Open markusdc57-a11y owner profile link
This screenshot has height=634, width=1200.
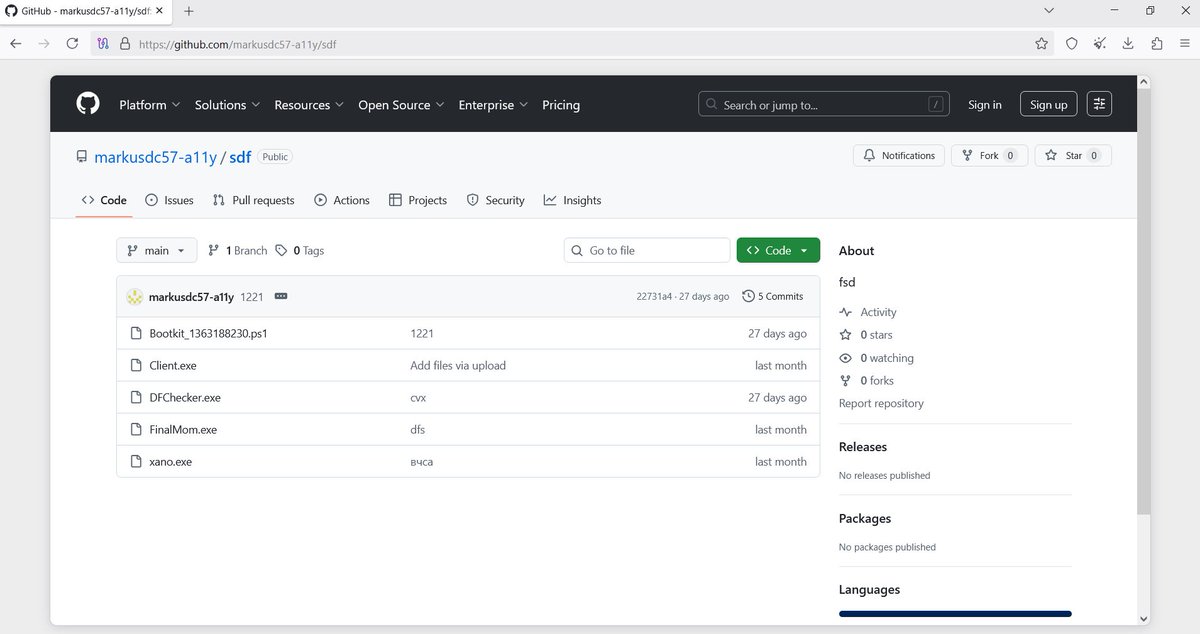click(x=155, y=157)
